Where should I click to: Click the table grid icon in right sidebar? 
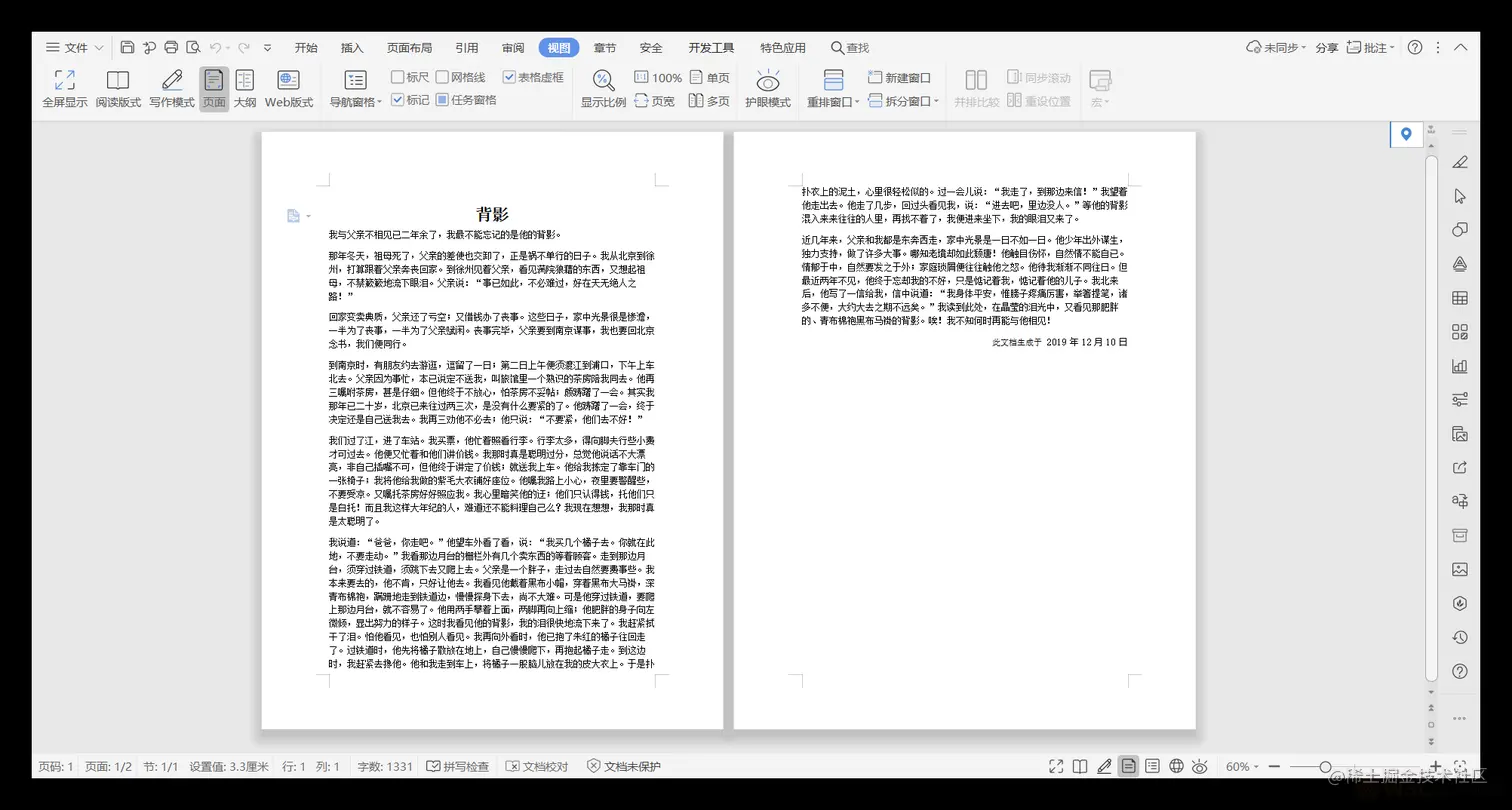click(x=1460, y=298)
